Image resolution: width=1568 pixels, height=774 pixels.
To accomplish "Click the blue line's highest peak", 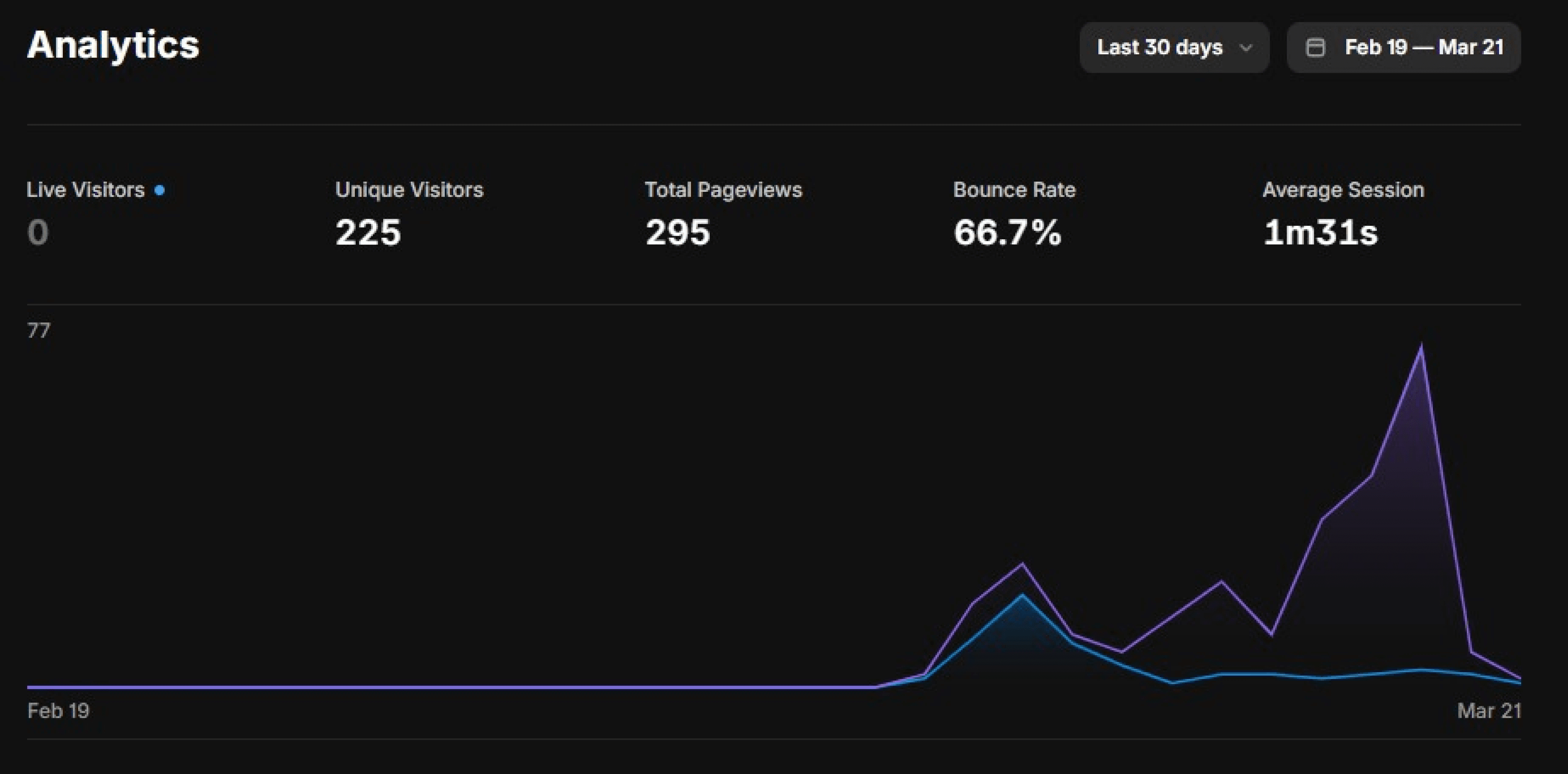I will point(1022,595).
